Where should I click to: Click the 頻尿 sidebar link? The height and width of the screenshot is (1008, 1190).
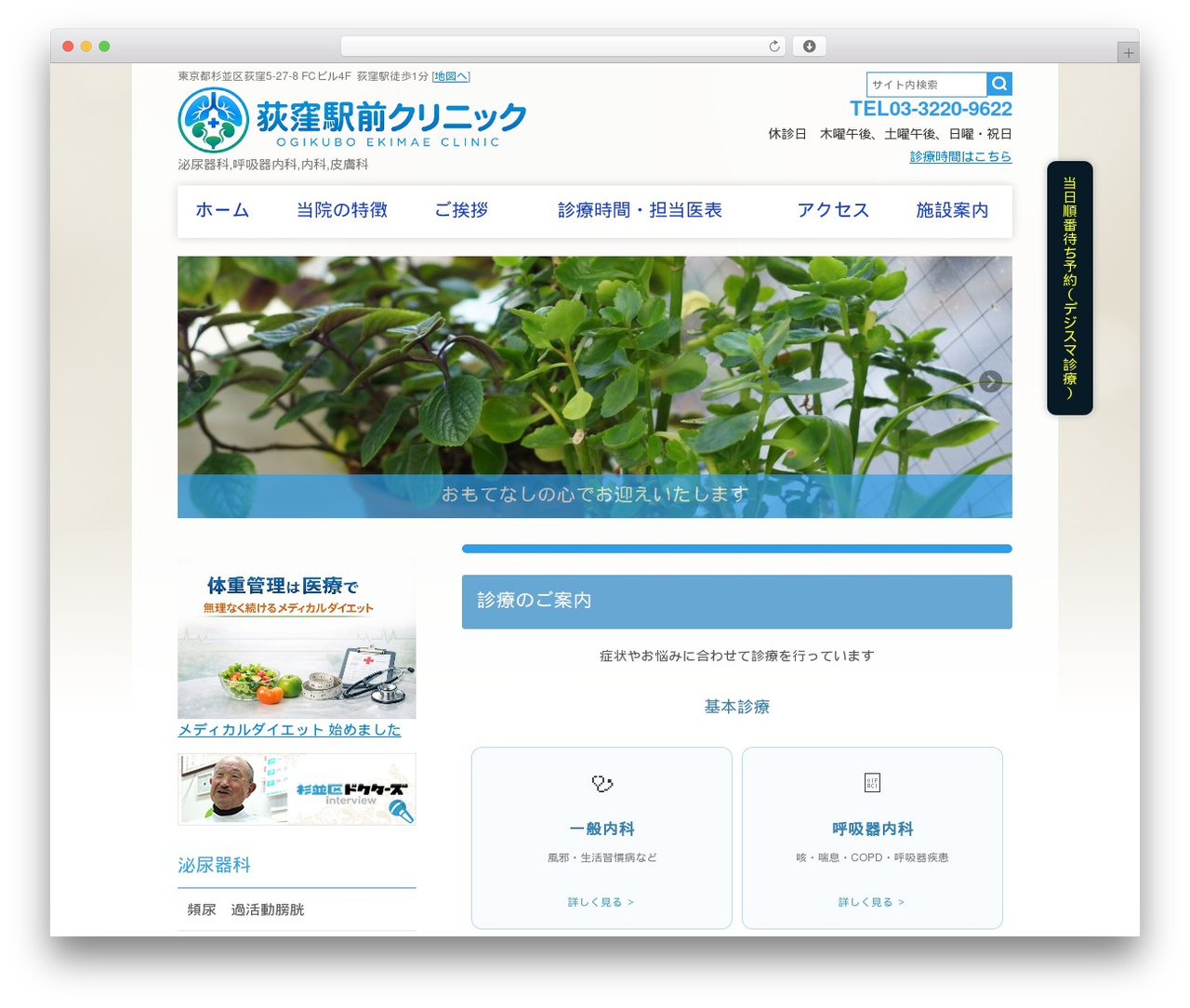(202, 909)
